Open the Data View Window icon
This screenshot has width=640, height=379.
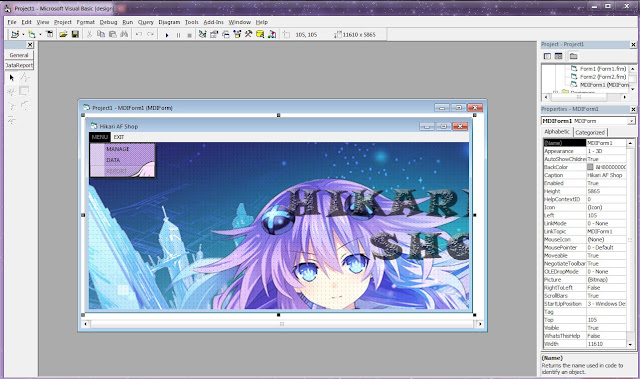[260, 35]
